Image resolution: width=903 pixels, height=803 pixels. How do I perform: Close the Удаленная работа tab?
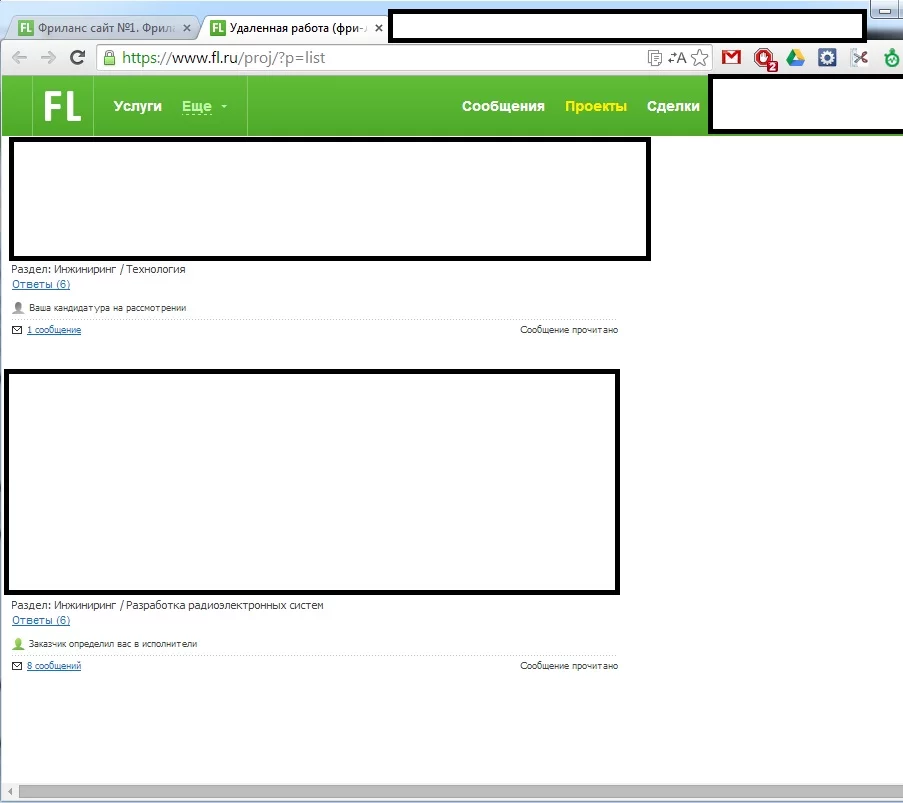[378, 28]
